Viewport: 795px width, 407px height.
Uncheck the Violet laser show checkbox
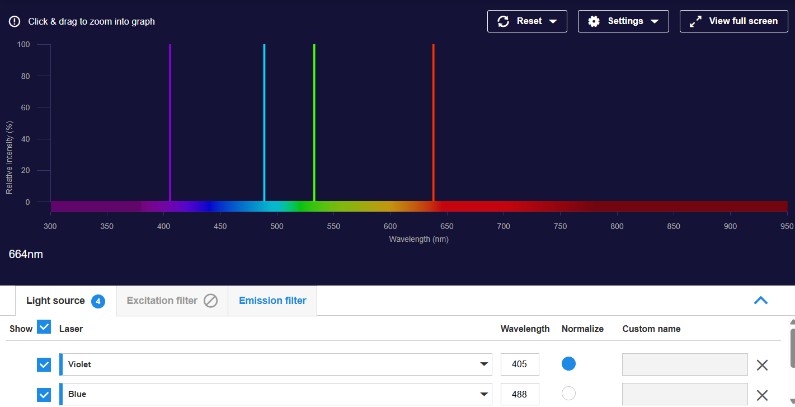[x=44, y=365]
